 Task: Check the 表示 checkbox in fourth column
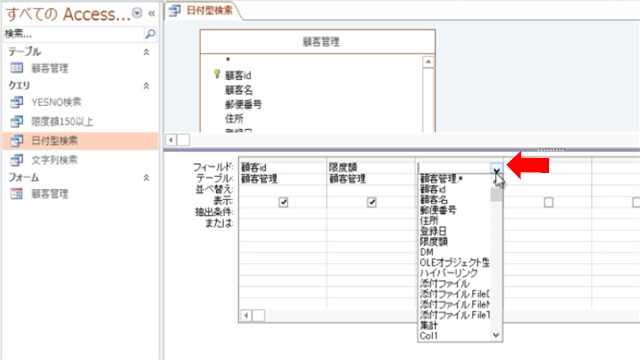point(549,202)
